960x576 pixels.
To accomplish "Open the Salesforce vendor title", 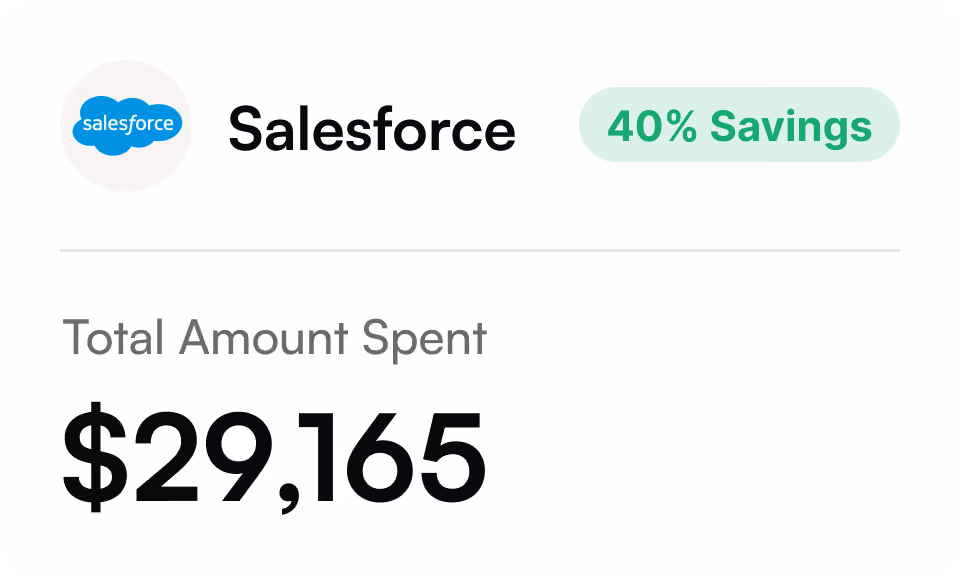I will pyautogui.click(x=372, y=129).
